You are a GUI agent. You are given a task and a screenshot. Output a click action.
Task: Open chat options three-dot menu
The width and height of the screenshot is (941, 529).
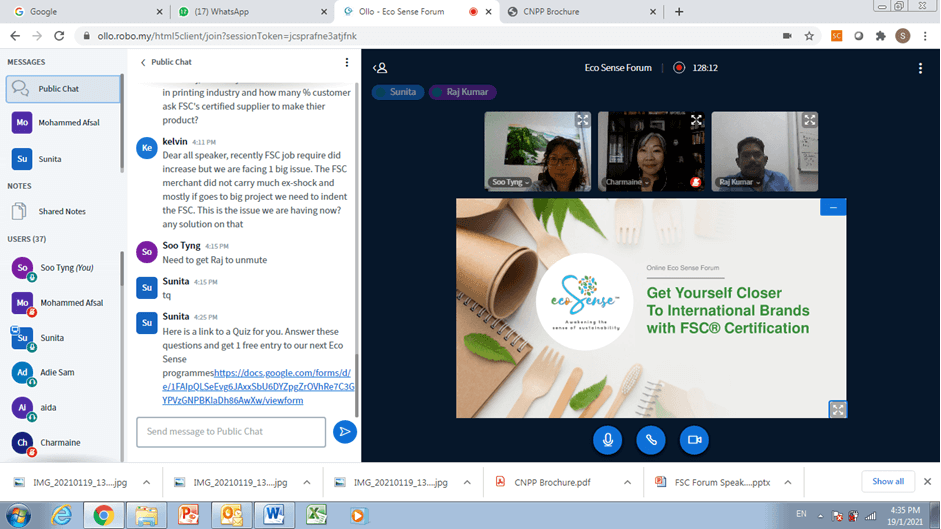[347, 62]
